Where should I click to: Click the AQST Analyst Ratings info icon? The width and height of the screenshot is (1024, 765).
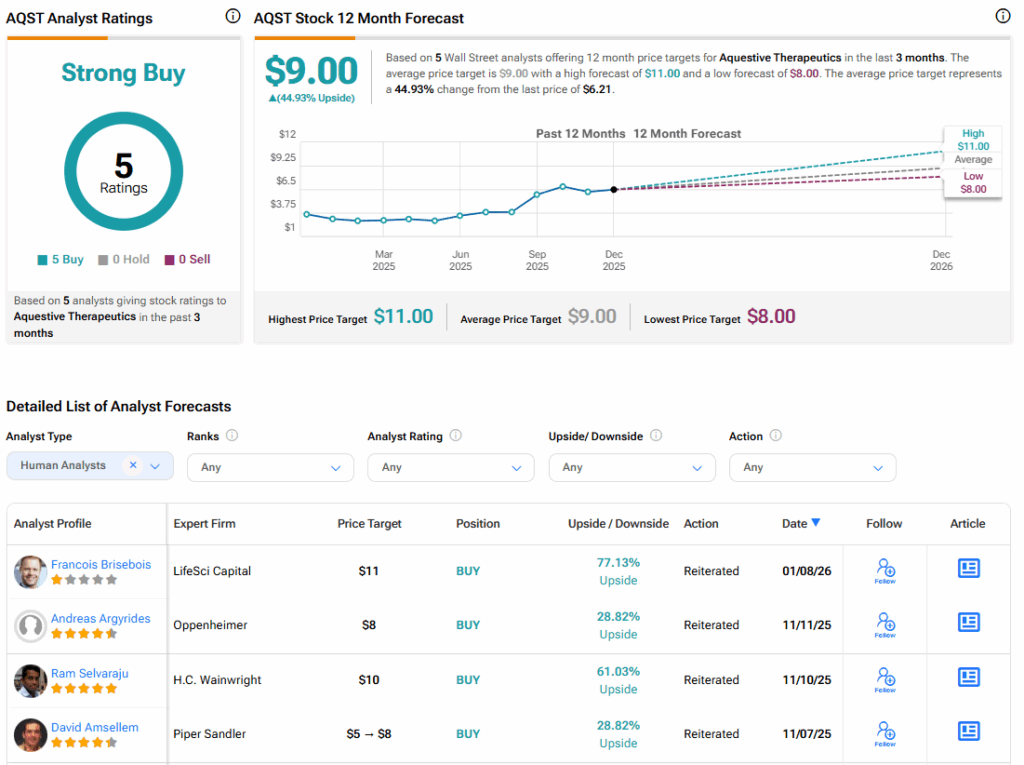[233, 16]
